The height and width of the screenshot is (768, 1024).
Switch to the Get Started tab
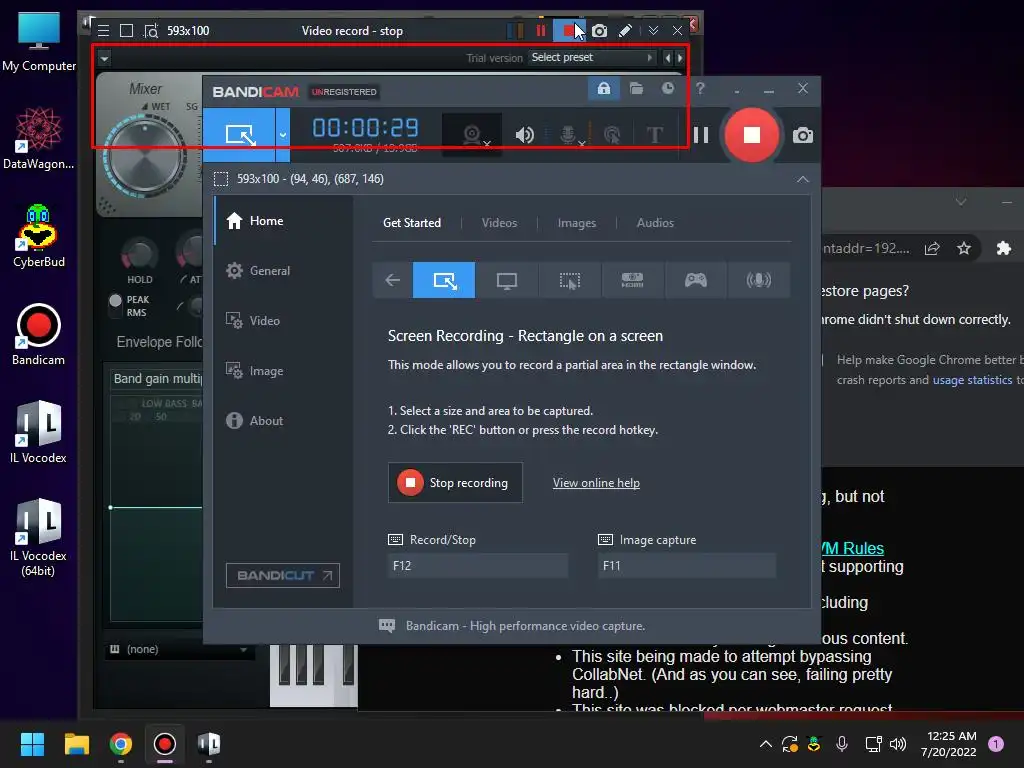tap(411, 223)
